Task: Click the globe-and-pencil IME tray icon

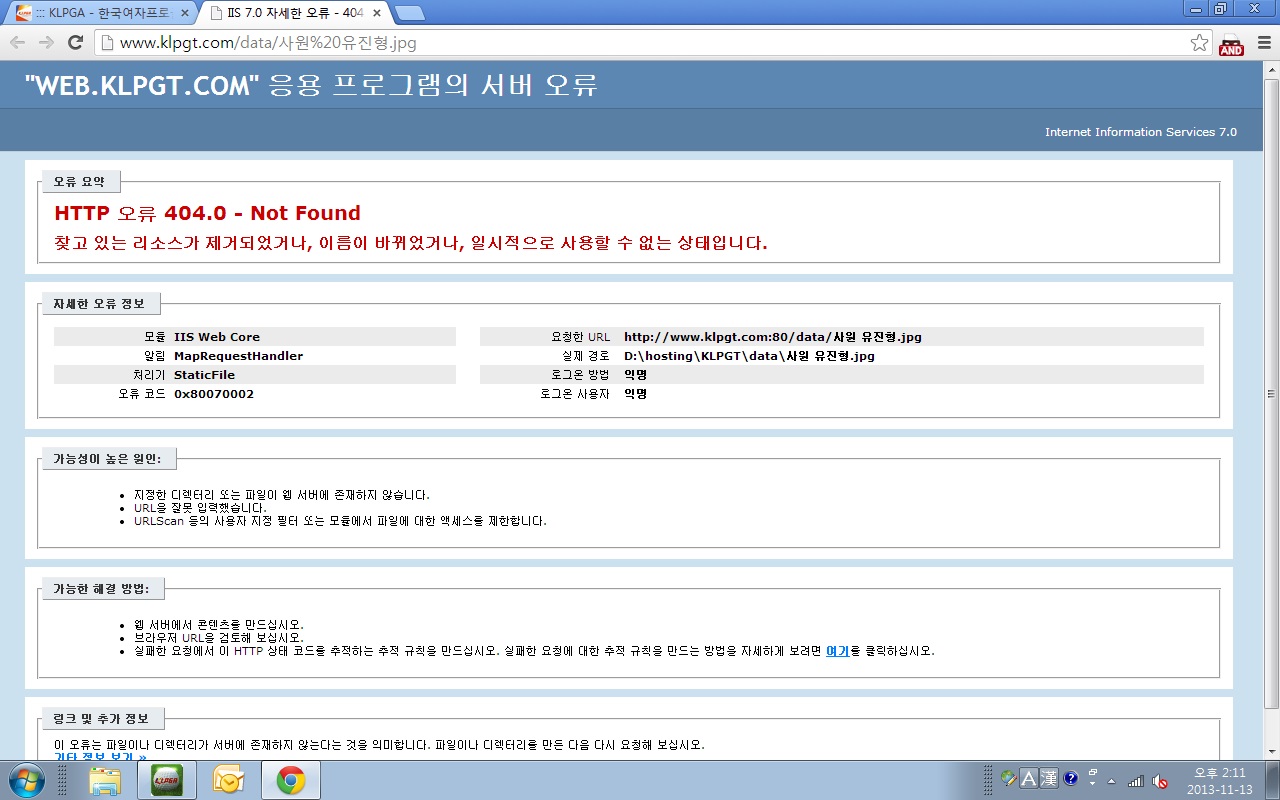Action: [x=1009, y=778]
